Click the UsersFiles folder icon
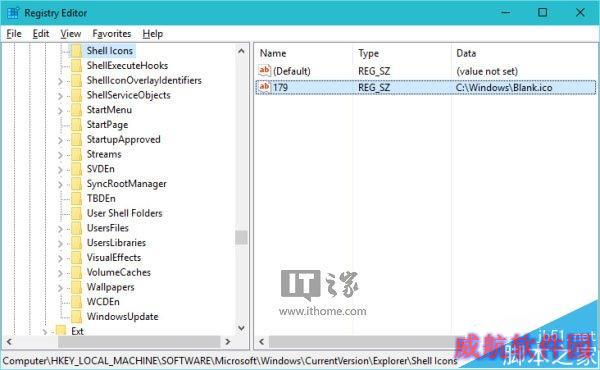Image resolution: width=600 pixels, height=370 pixels. point(77,228)
